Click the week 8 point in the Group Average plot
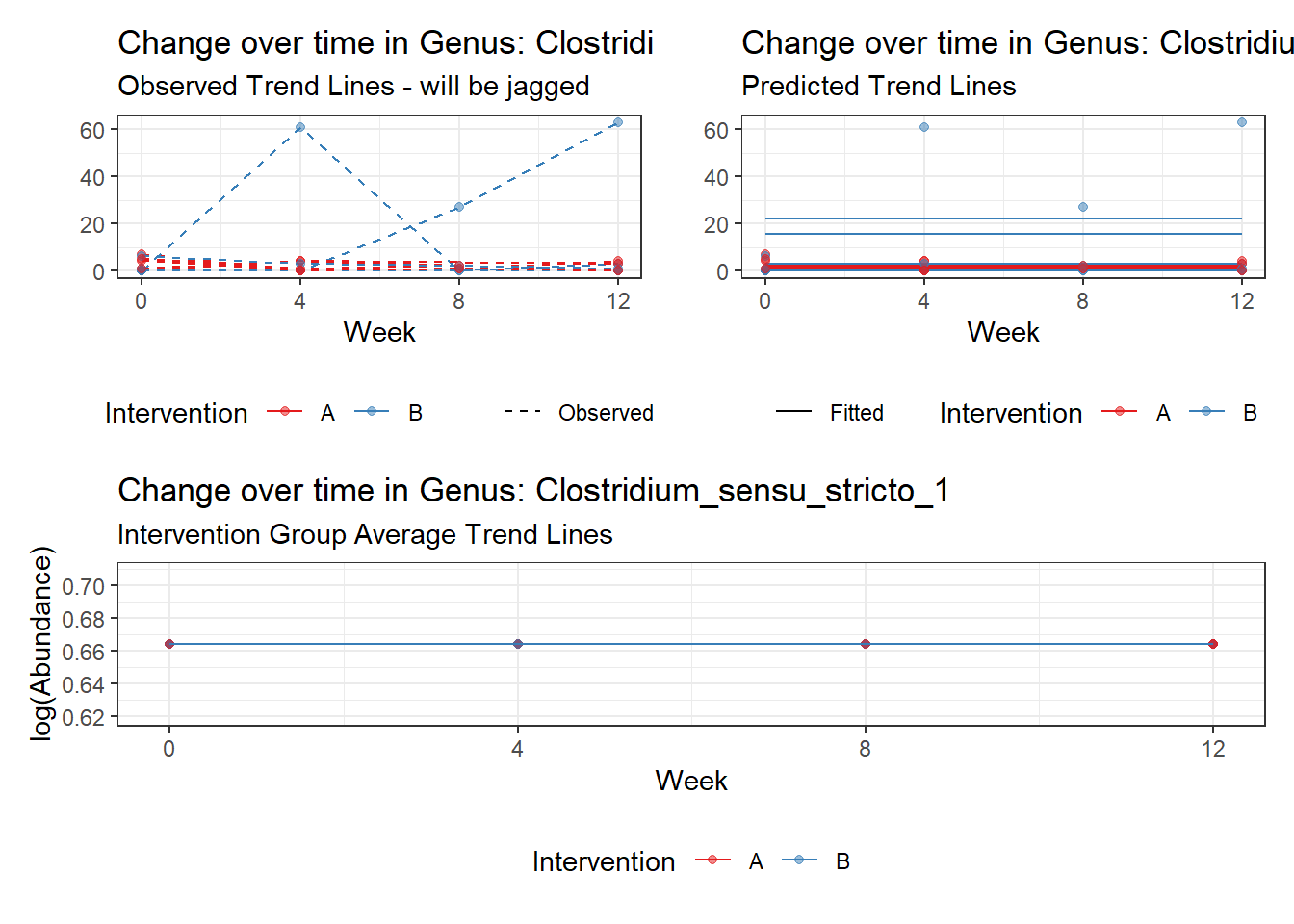1294x924 pixels. tap(866, 644)
